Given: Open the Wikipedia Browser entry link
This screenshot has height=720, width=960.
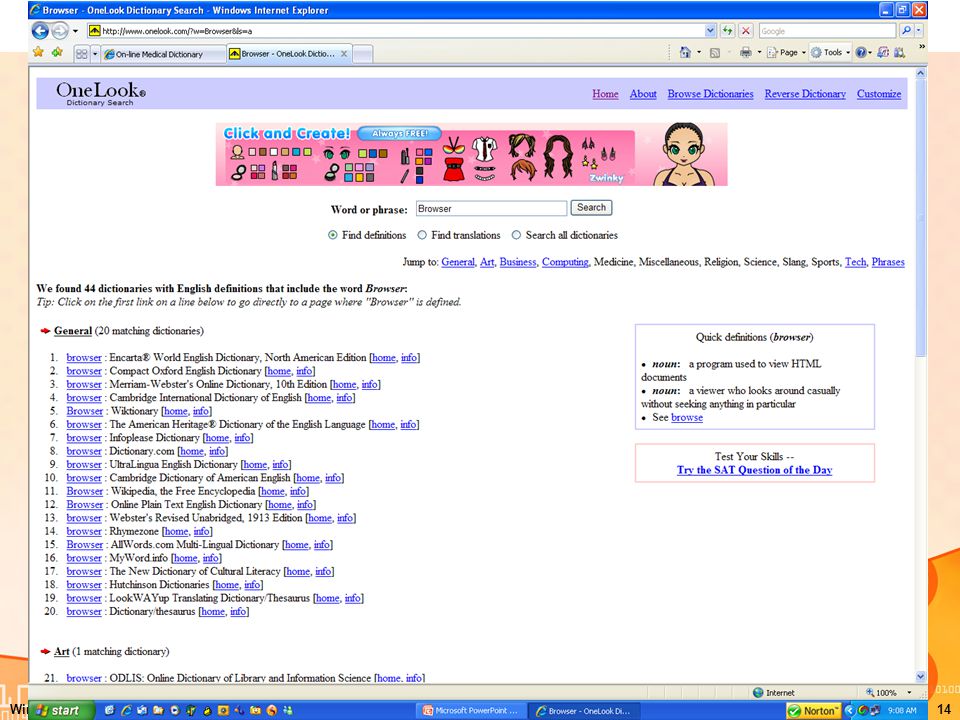Looking at the screenshot, I should (84, 491).
